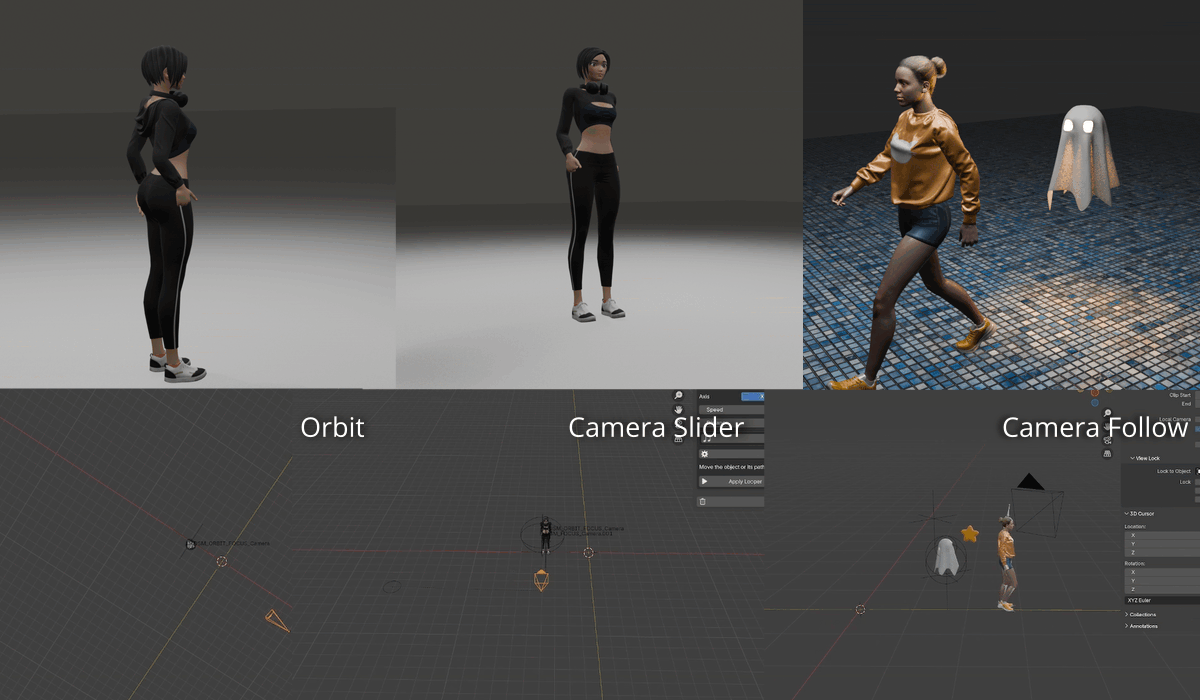
Task: Click the Location Z field
Action: click(1162, 552)
